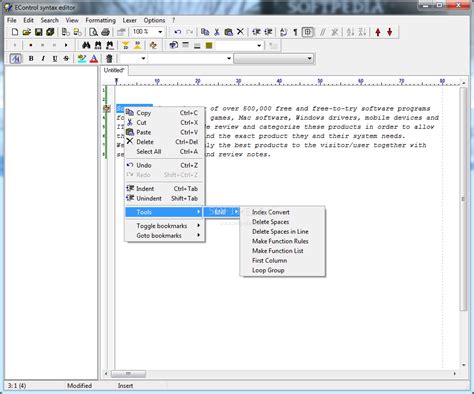The width and height of the screenshot is (474, 394).
Task: Toggle underline formatting
Action: (55, 59)
